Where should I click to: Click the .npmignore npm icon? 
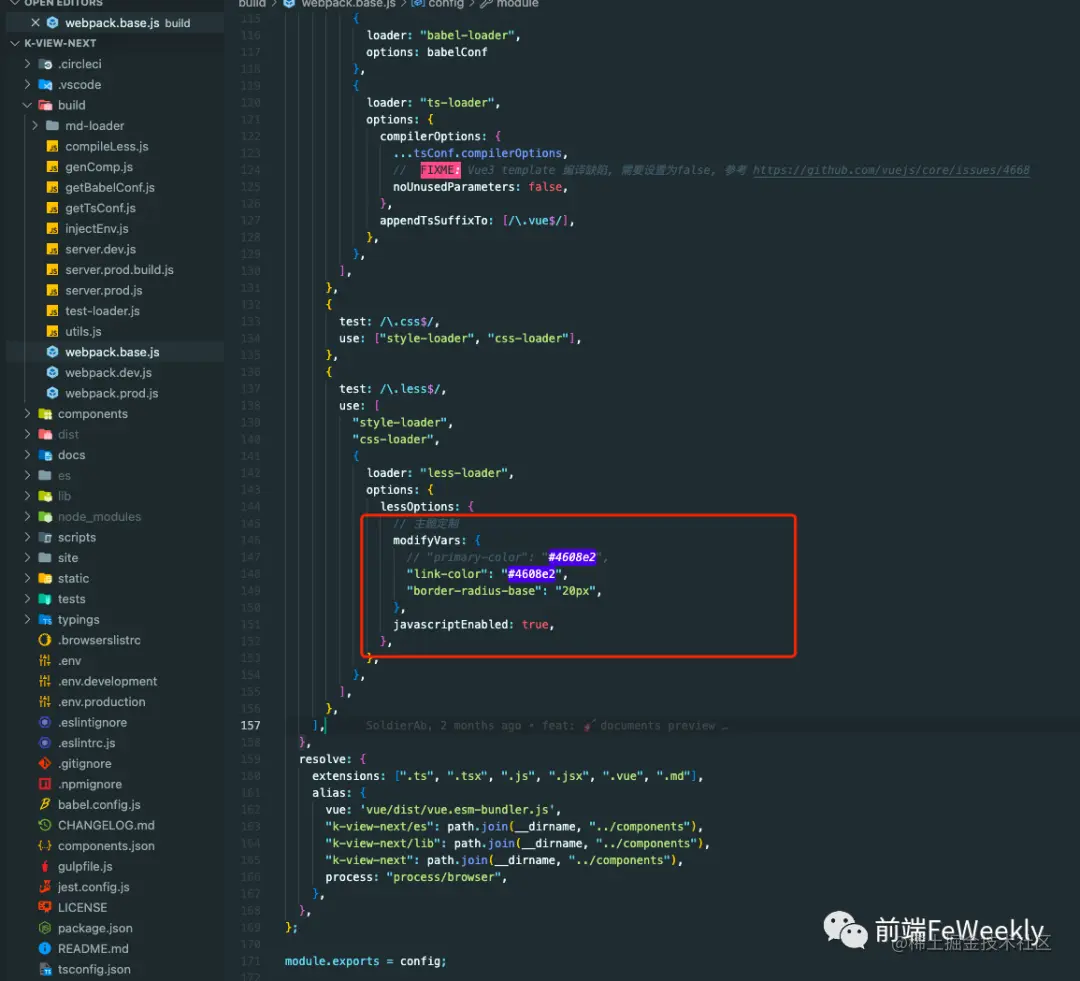45,784
